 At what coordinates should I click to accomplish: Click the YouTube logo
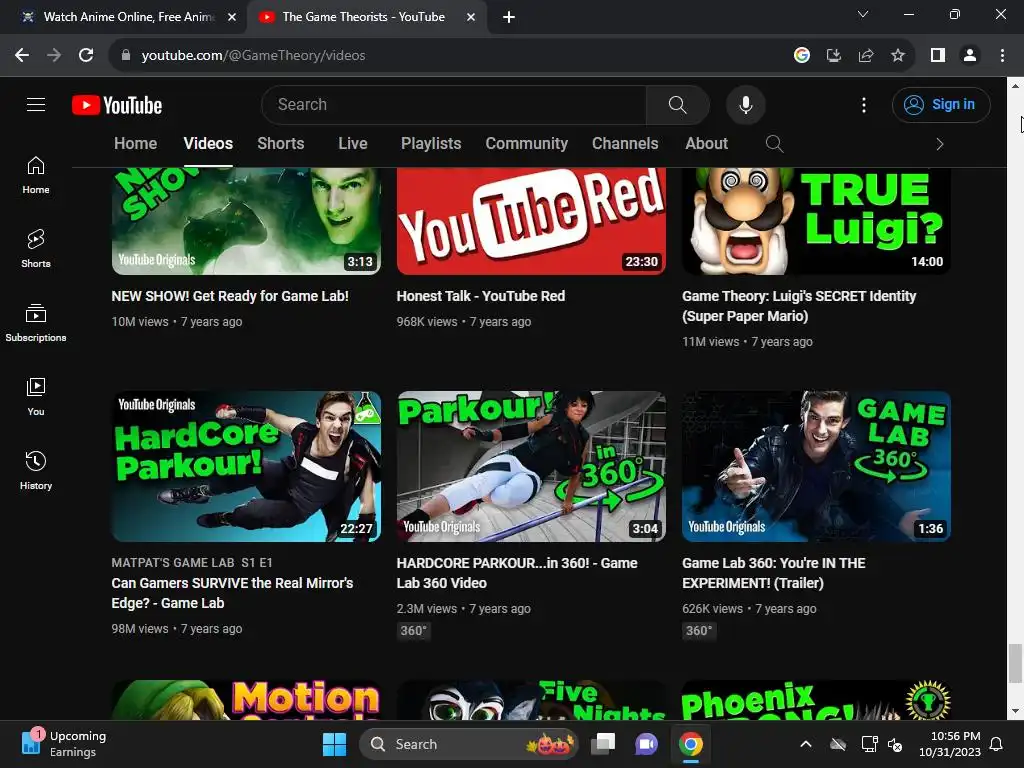(117, 105)
